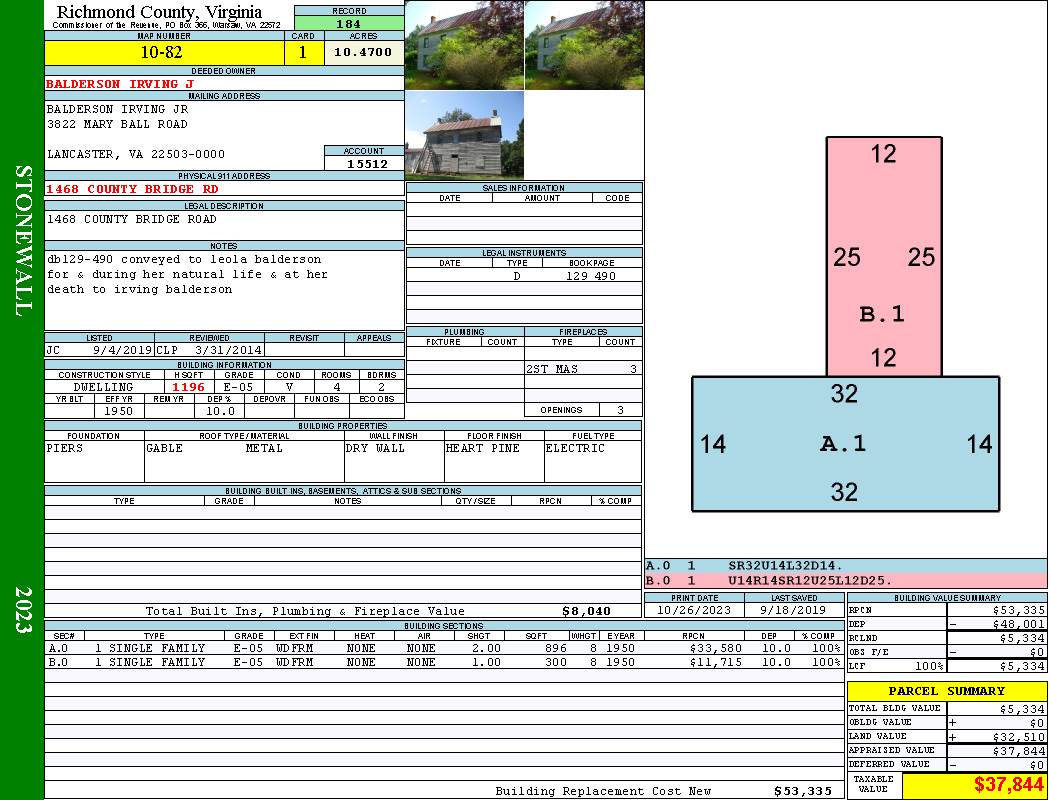
Task: Click summary RPCN value $53,335
Action: pos(1019,610)
